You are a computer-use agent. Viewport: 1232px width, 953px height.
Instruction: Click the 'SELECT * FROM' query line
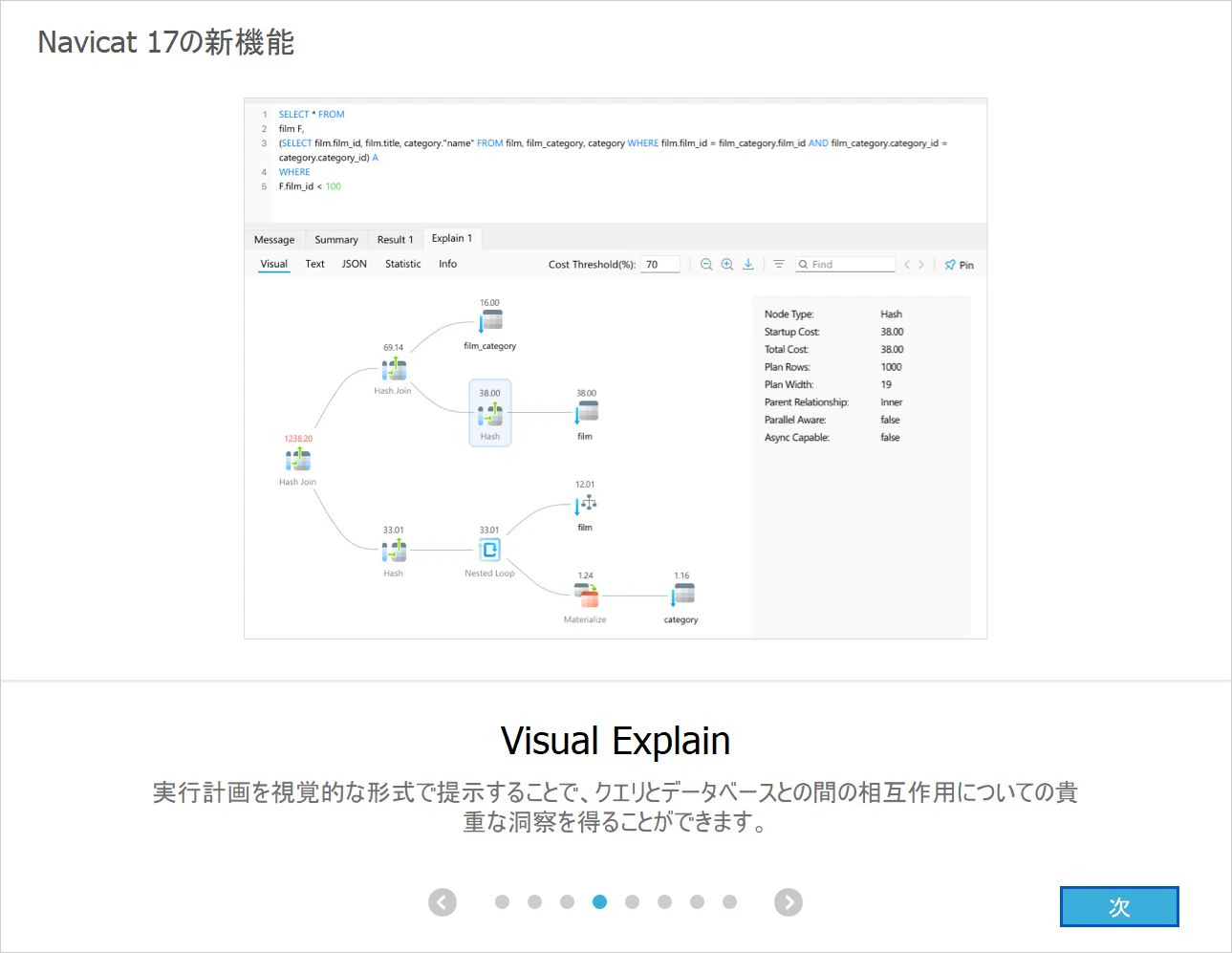(x=312, y=114)
